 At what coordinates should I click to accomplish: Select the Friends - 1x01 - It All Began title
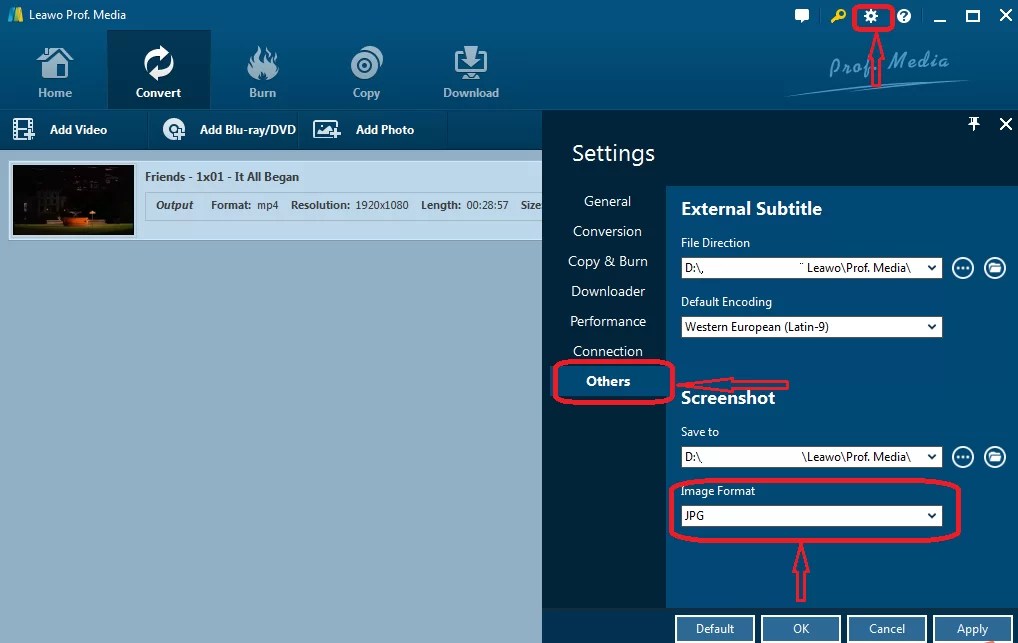point(222,177)
